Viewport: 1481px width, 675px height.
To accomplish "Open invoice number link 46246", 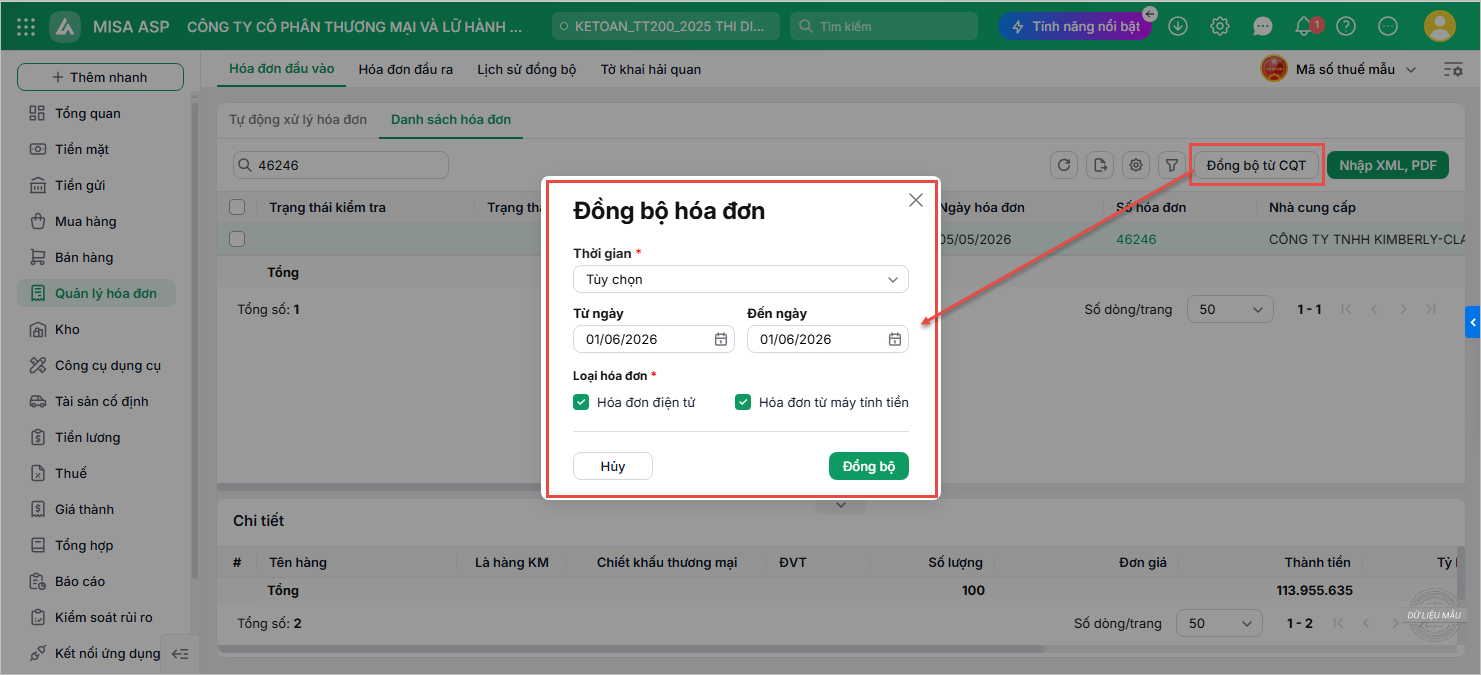I will 1136,239.
